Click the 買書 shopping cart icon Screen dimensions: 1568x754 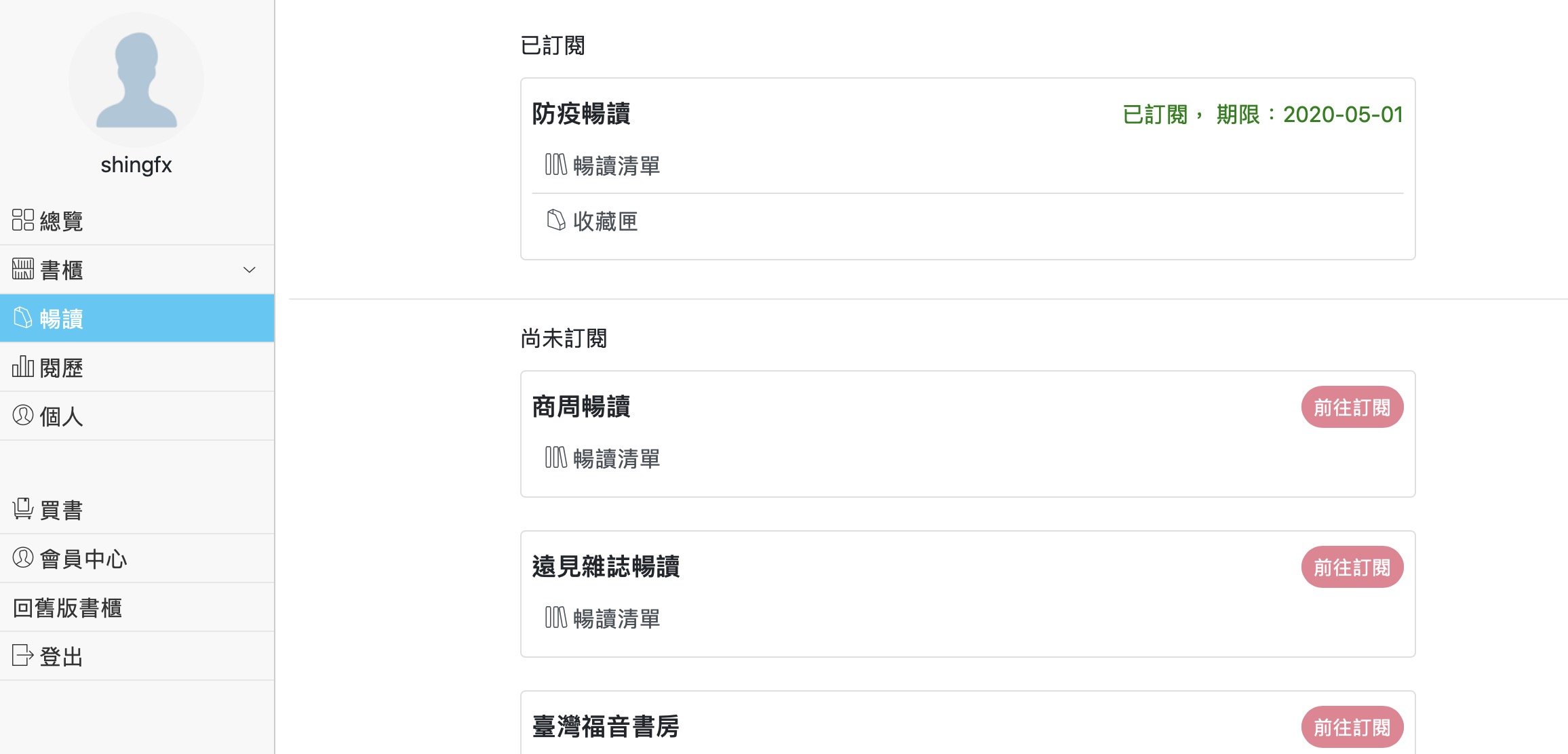pyautogui.click(x=23, y=509)
